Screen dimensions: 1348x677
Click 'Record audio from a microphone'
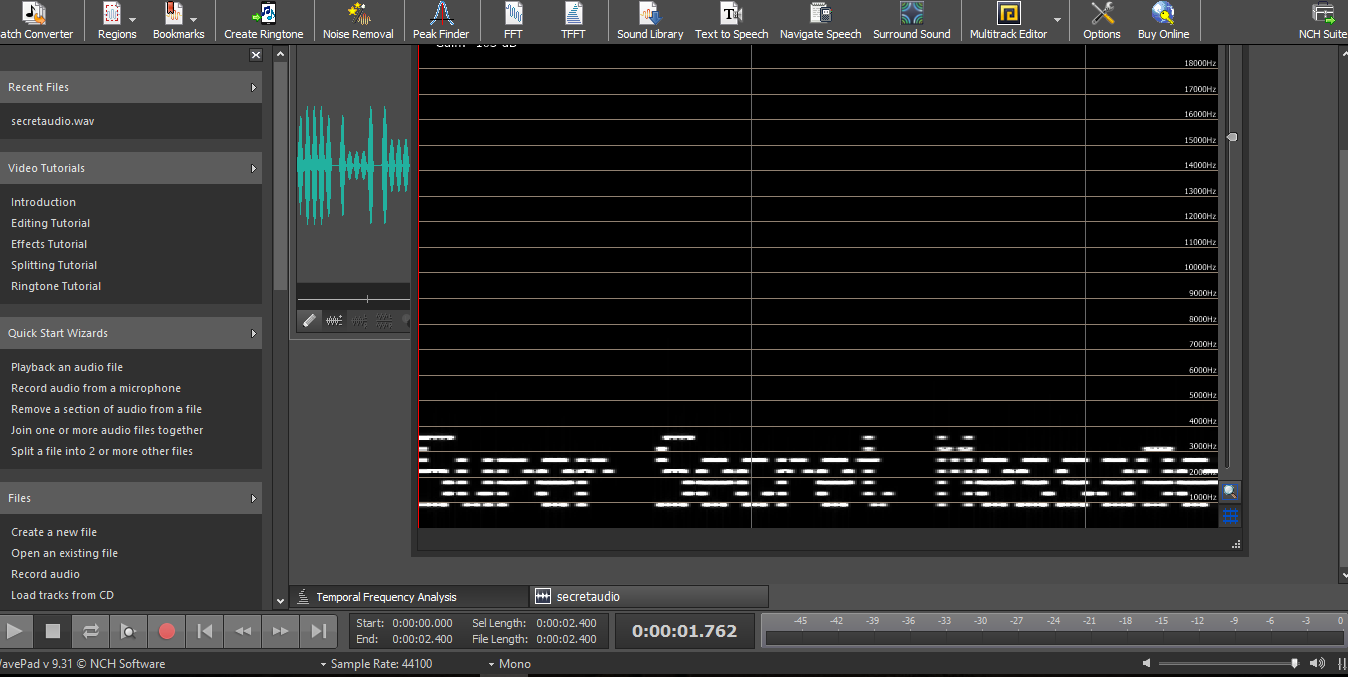96,388
